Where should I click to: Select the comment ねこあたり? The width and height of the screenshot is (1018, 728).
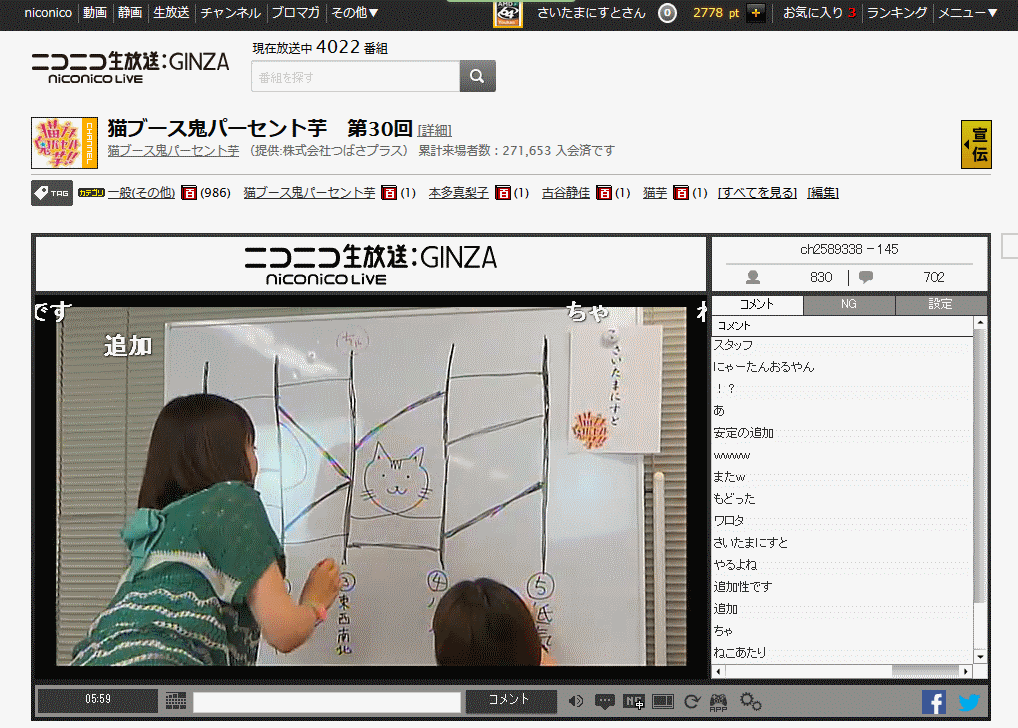click(x=842, y=653)
